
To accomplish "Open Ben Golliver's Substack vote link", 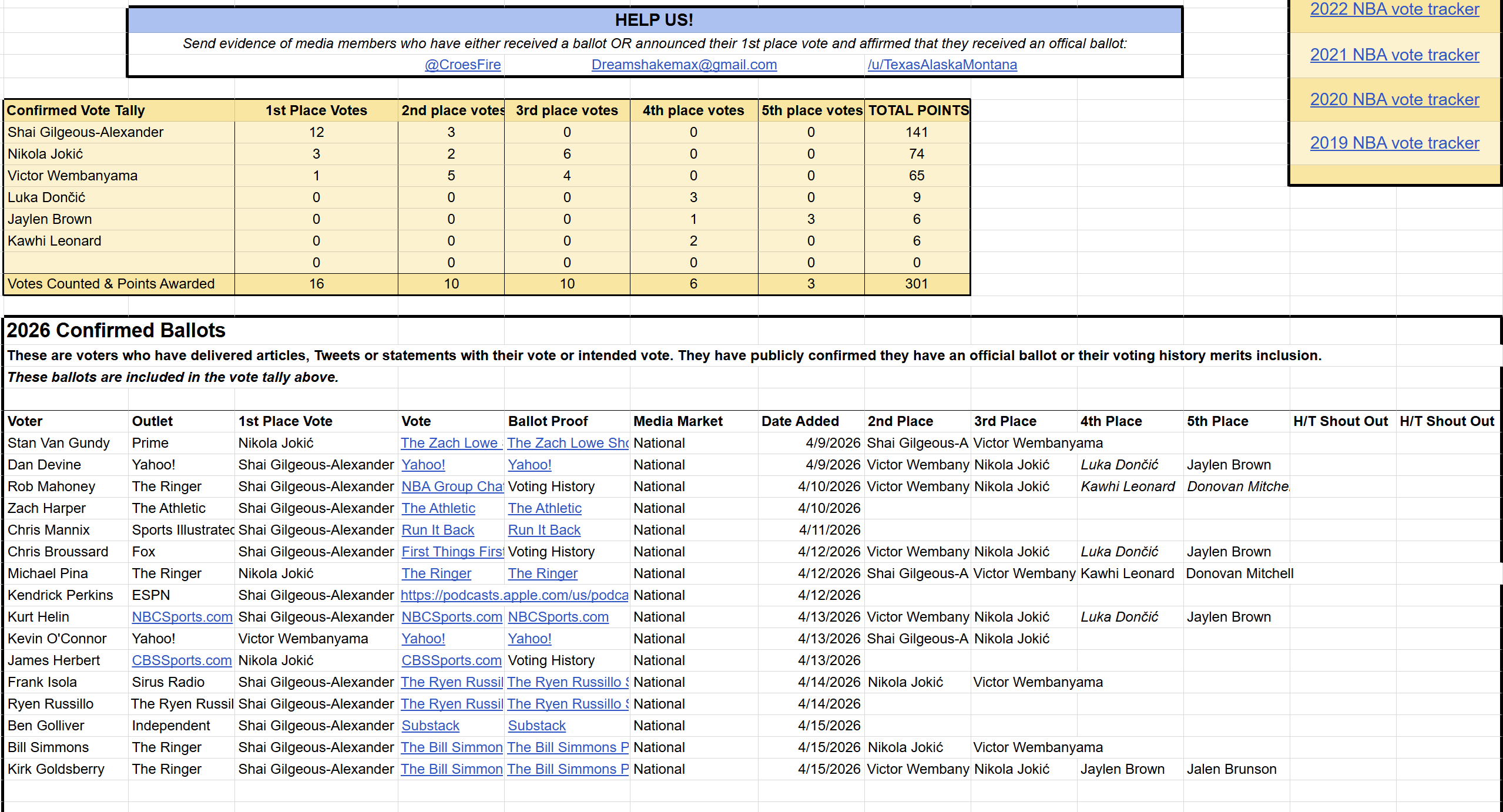I will coord(430,726).
